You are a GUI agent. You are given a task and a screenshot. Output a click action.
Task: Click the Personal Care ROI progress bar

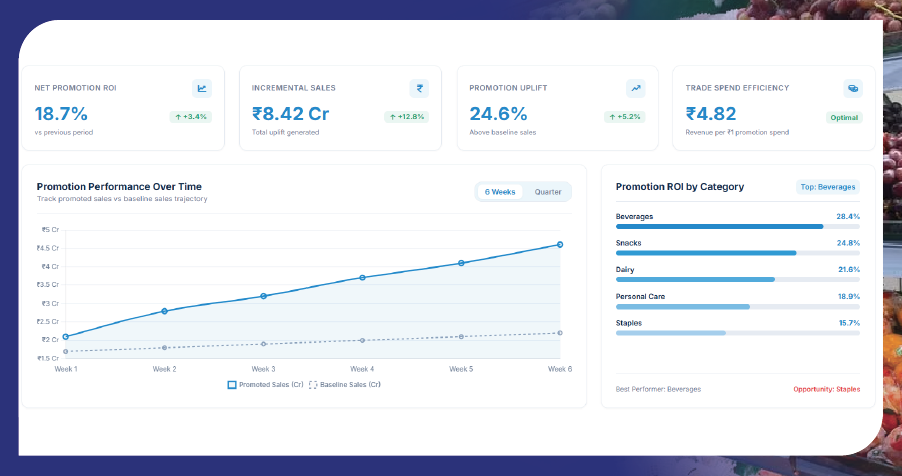click(737, 306)
